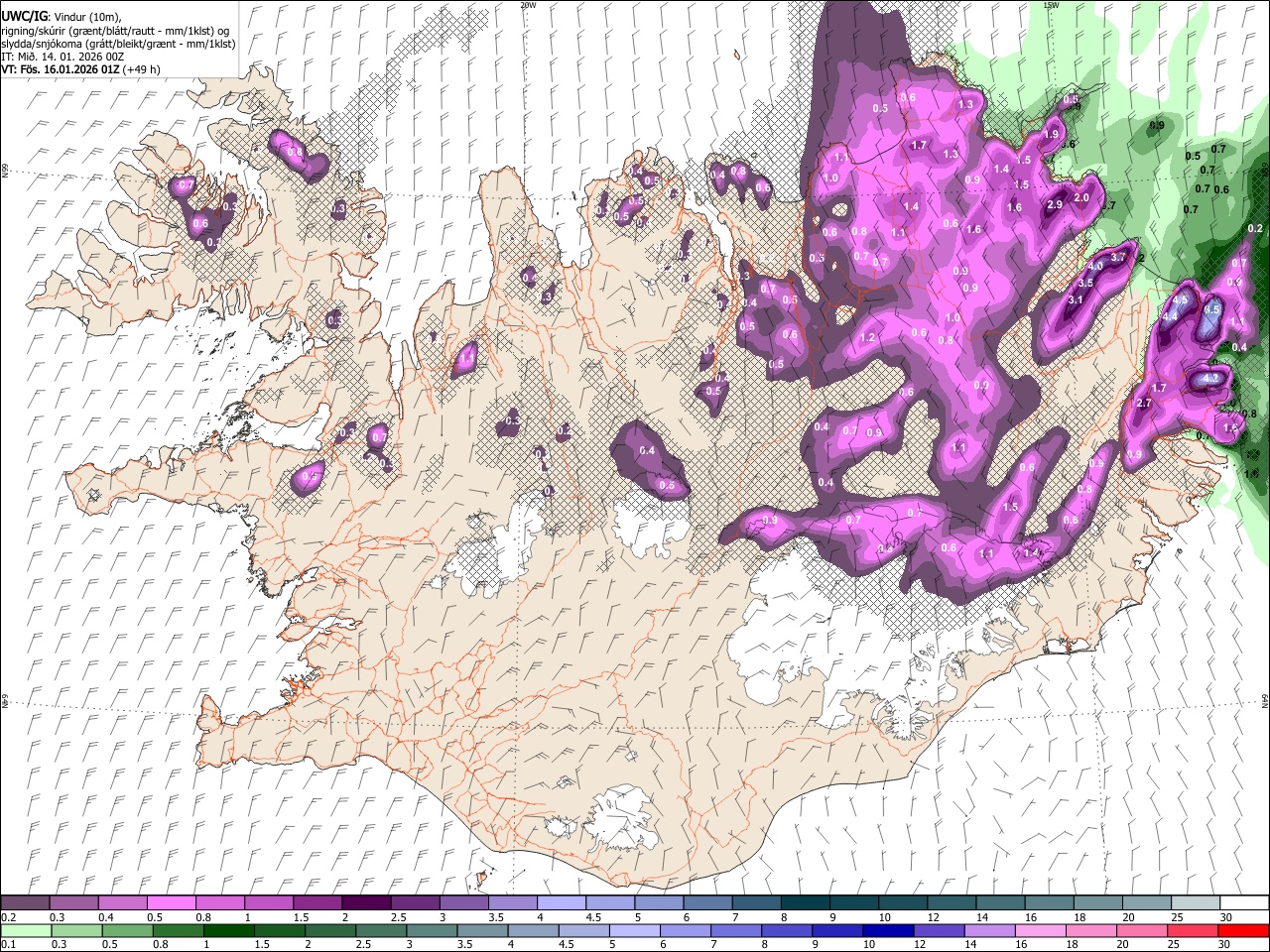Click the 'rigning/skúrir' description line
The image size is (1270, 952).
pos(117,31)
